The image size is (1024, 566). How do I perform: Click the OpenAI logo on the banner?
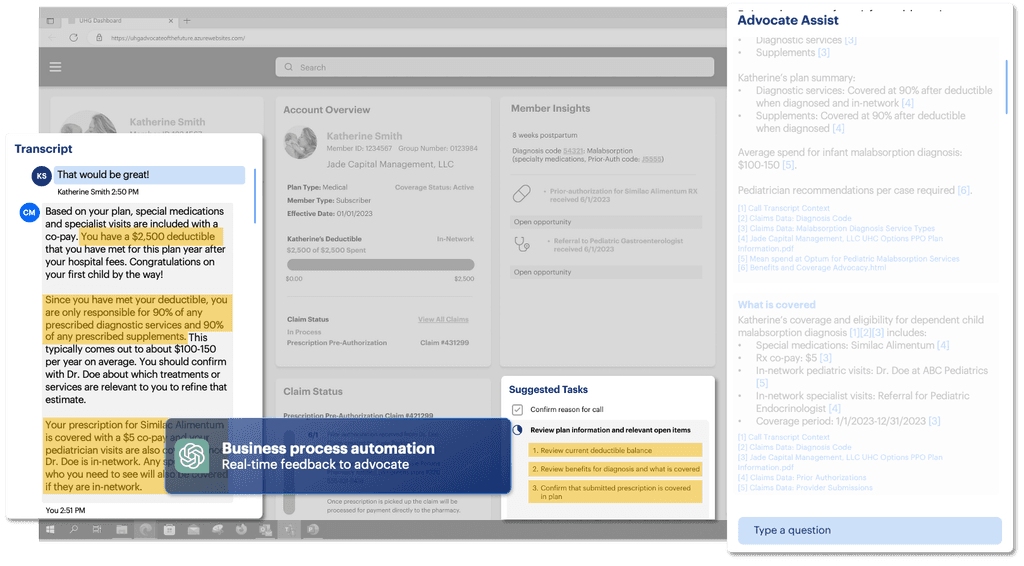192,456
